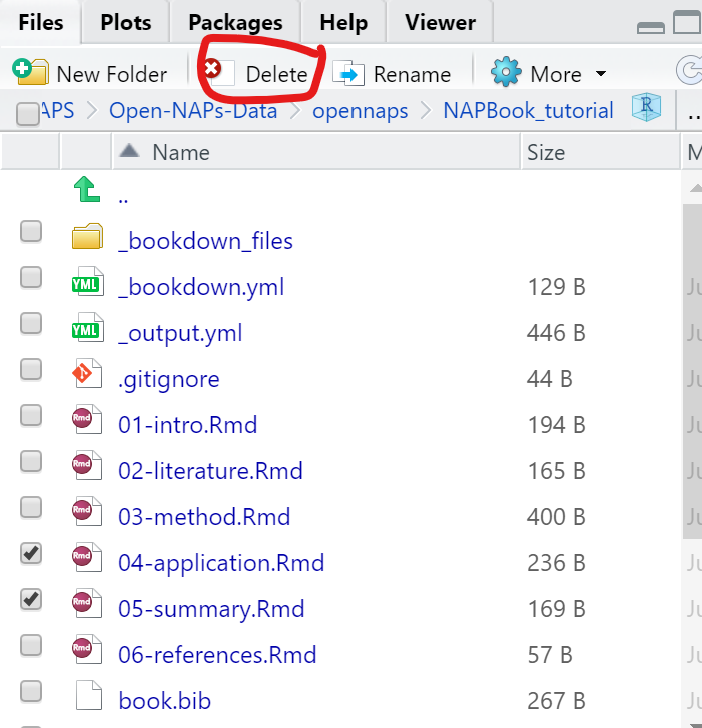Click the 01-intro.Rmd file icon
Screen dimensions: 702x728
(88, 424)
